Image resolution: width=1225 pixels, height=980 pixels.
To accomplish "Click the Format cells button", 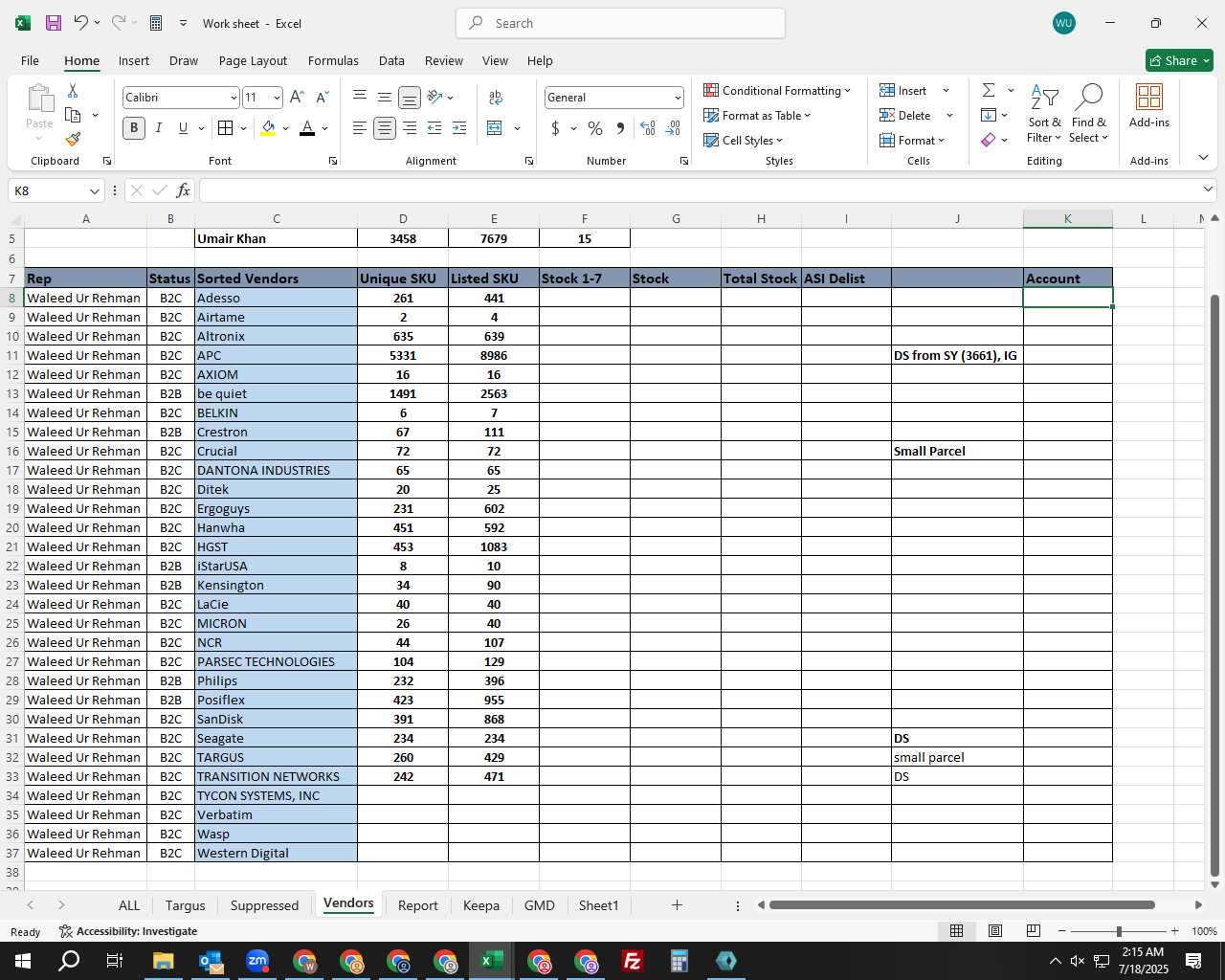I will click(912, 140).
